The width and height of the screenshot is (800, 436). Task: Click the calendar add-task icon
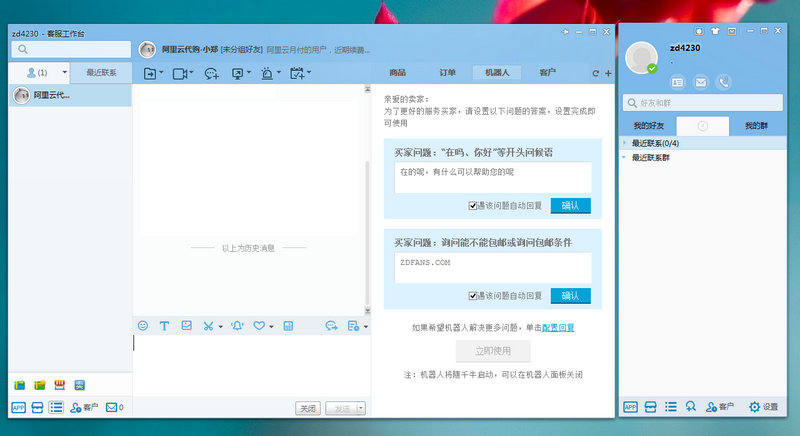[297, 73]
